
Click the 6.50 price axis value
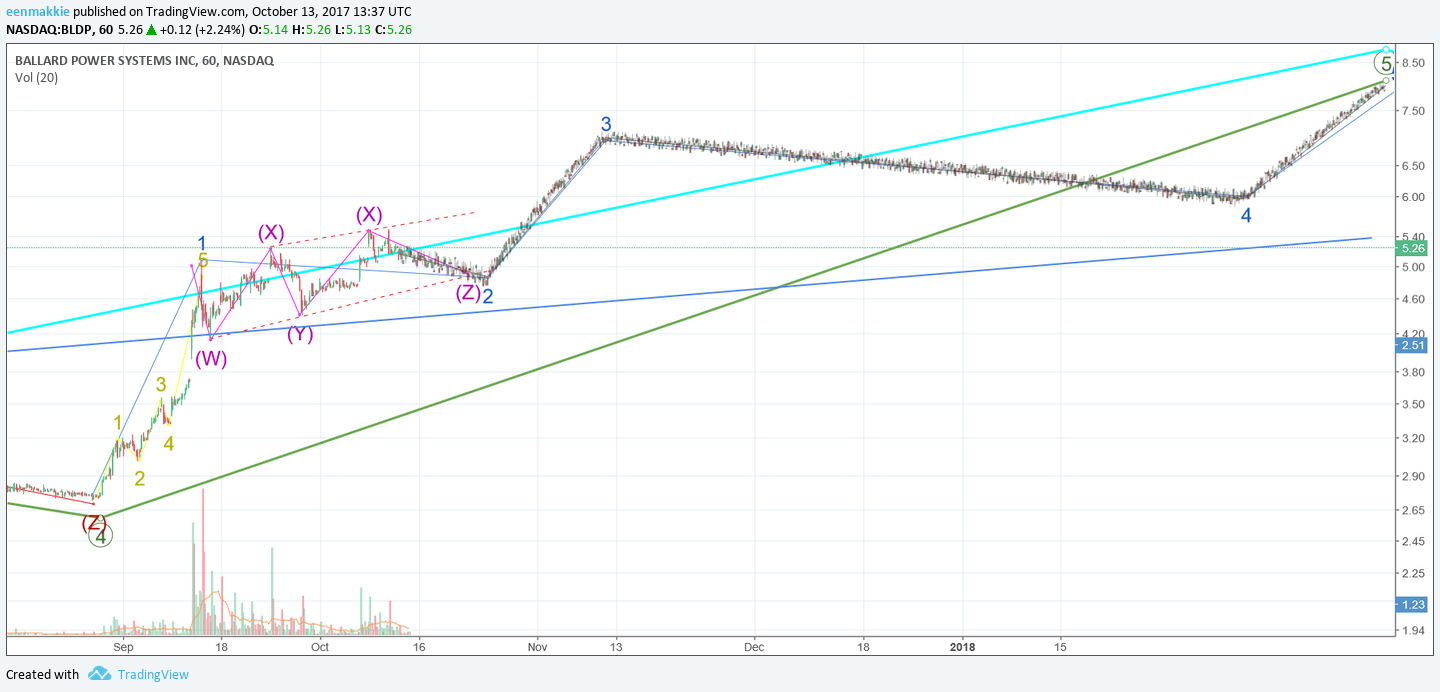tap(1415, 165)
